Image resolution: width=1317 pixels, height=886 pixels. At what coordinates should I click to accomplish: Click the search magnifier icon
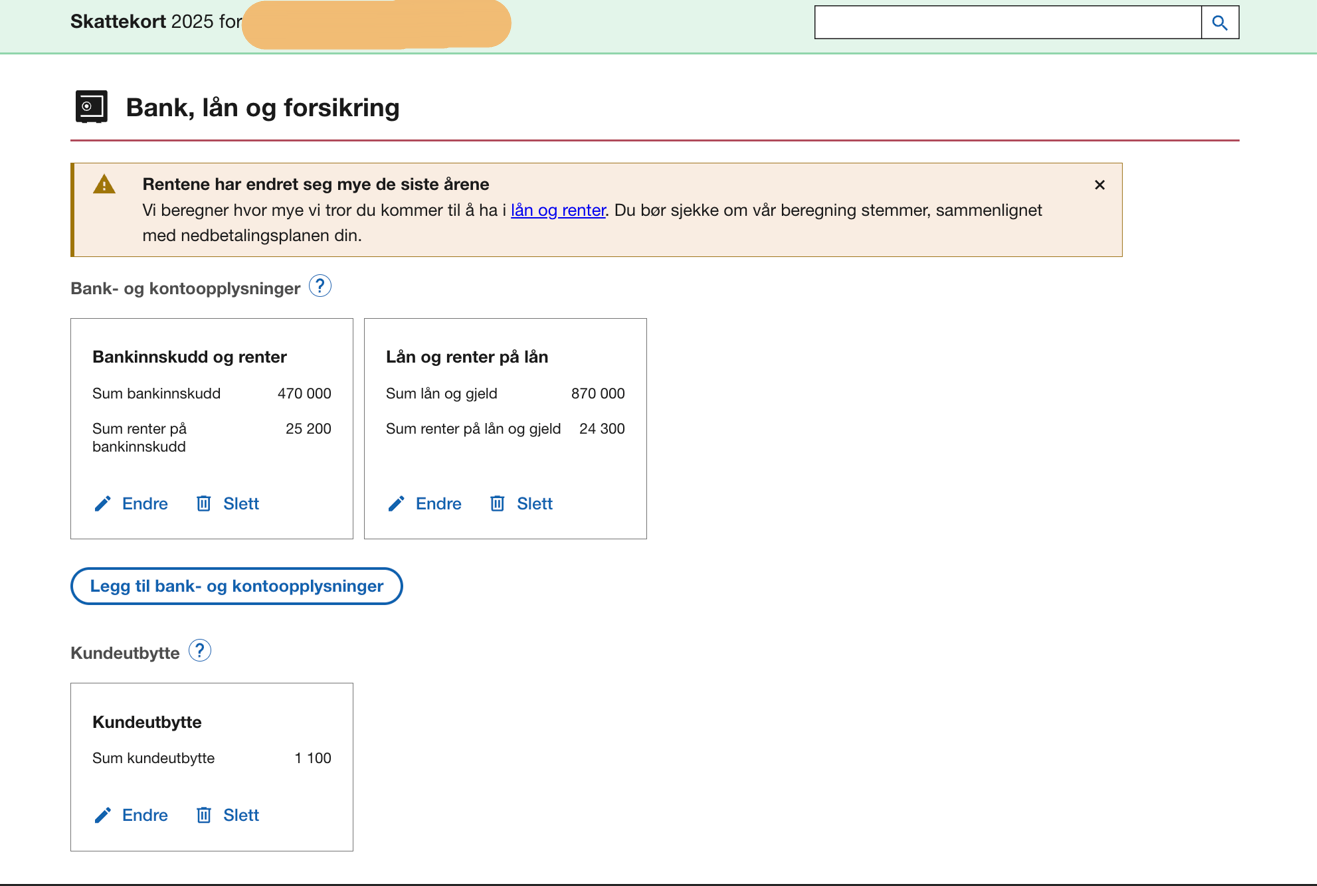coord(1219,22)
